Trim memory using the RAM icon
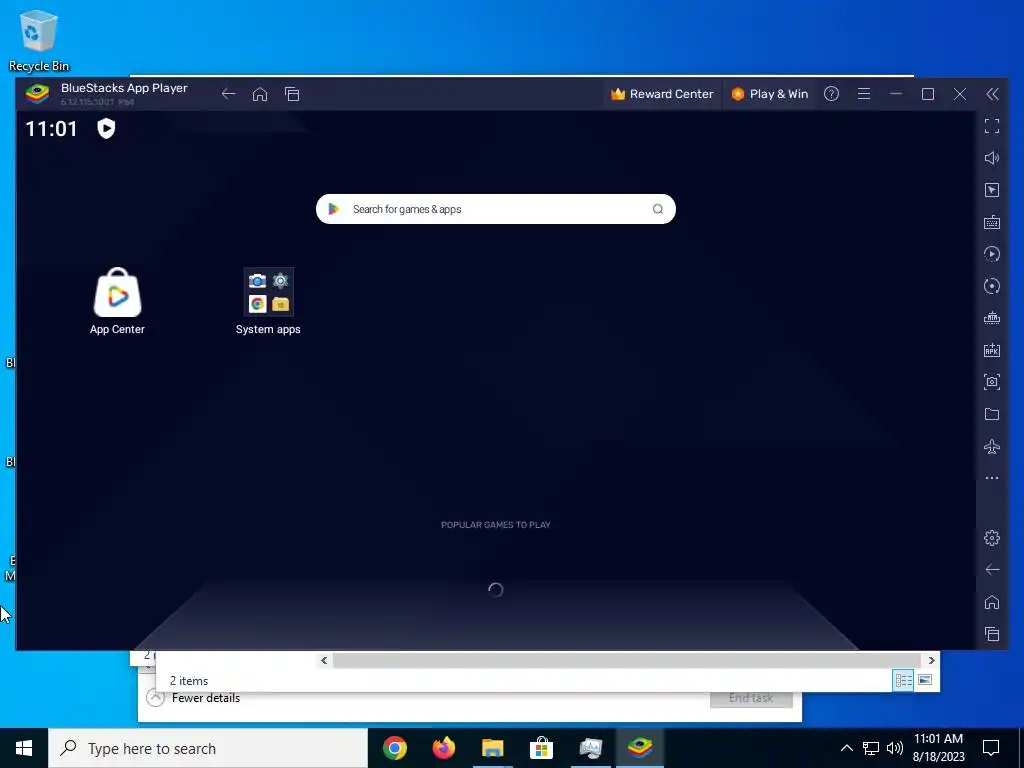The height and width of the screenshot is (768, 1024). point(992,318)
